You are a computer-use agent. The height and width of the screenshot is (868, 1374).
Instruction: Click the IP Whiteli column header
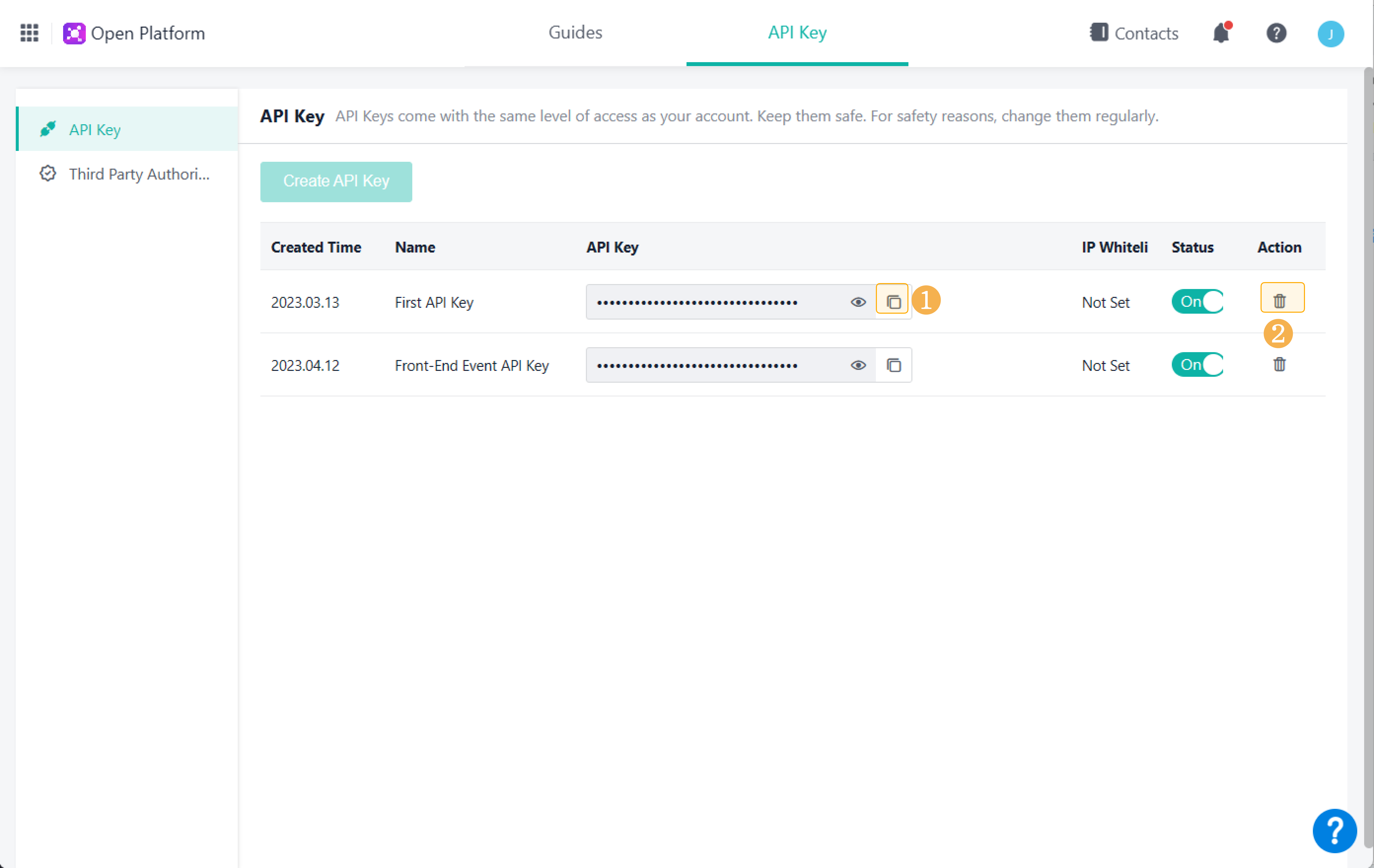(1114, 247)
